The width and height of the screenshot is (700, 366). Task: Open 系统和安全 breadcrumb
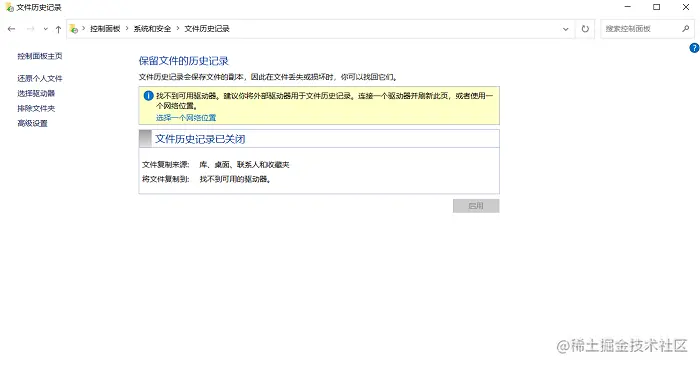coord(152,29)
